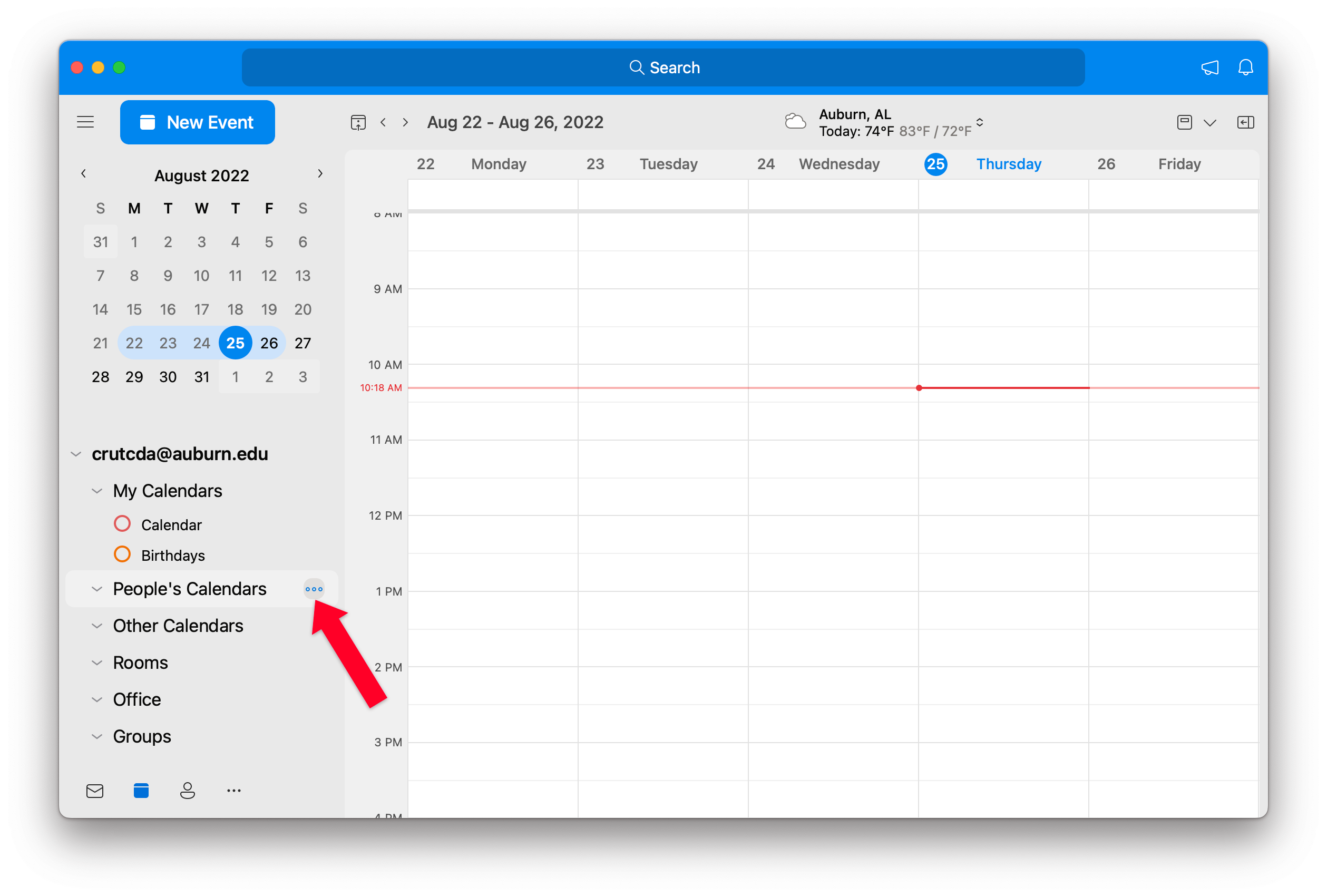Go to previous week arrow in toolbar
The width and height of the screenshot is (1327, 896).
383,122
